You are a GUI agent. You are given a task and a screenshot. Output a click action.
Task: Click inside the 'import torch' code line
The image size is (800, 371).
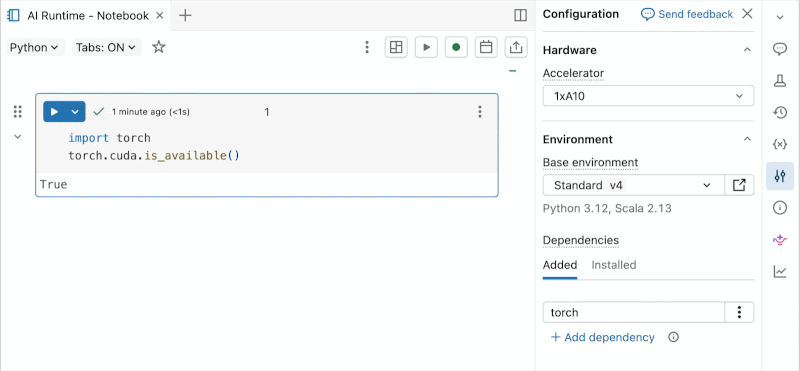(110, 138)
